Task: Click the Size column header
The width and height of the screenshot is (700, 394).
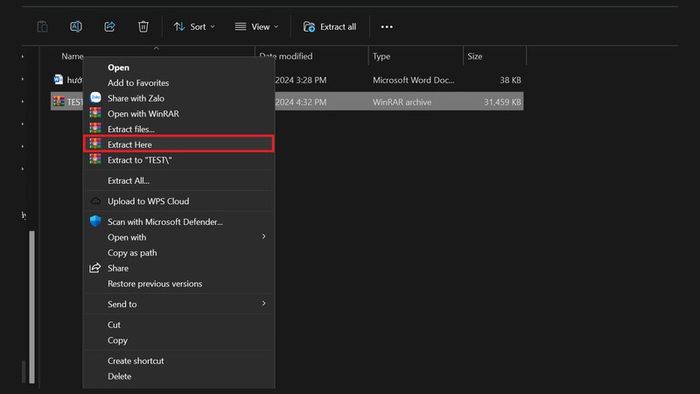Action: click(x=475, y=56)
